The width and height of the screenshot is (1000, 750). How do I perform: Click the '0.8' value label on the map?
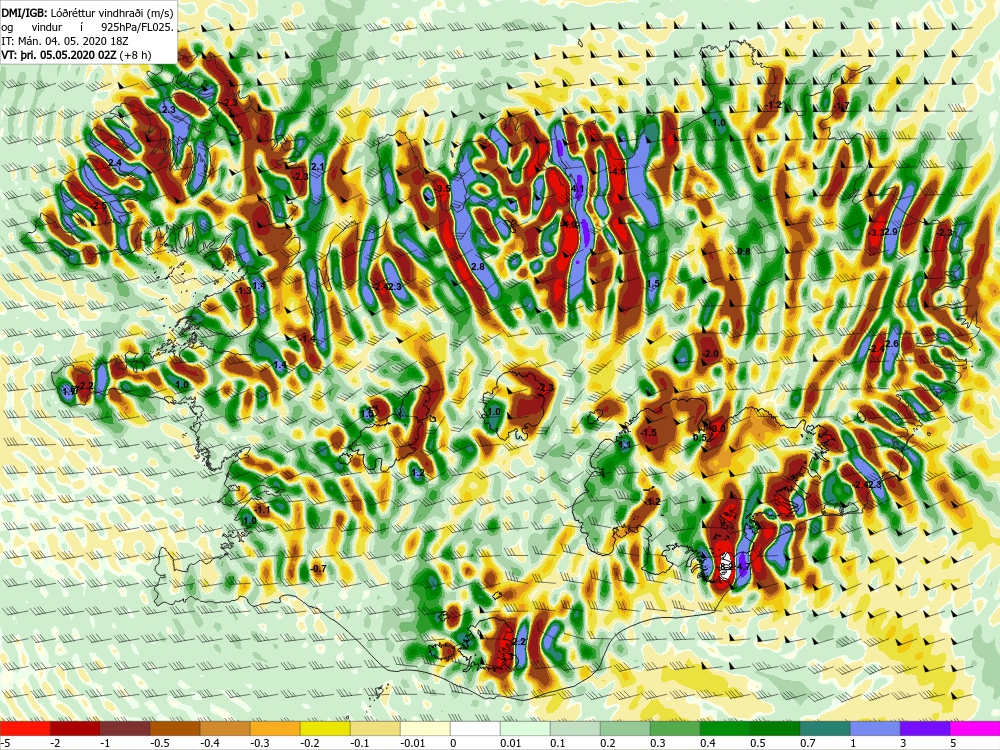[744, 252]
